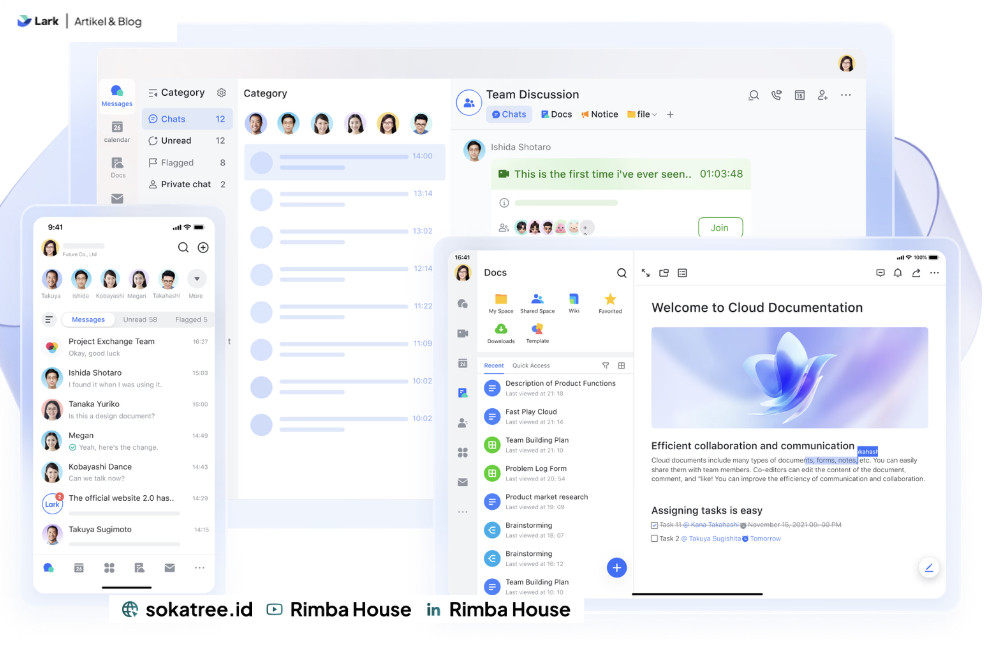Screen dimensions: 995x652
Task: Open Tanaka Yuriko chat on phone
Action: pos(124,409)
